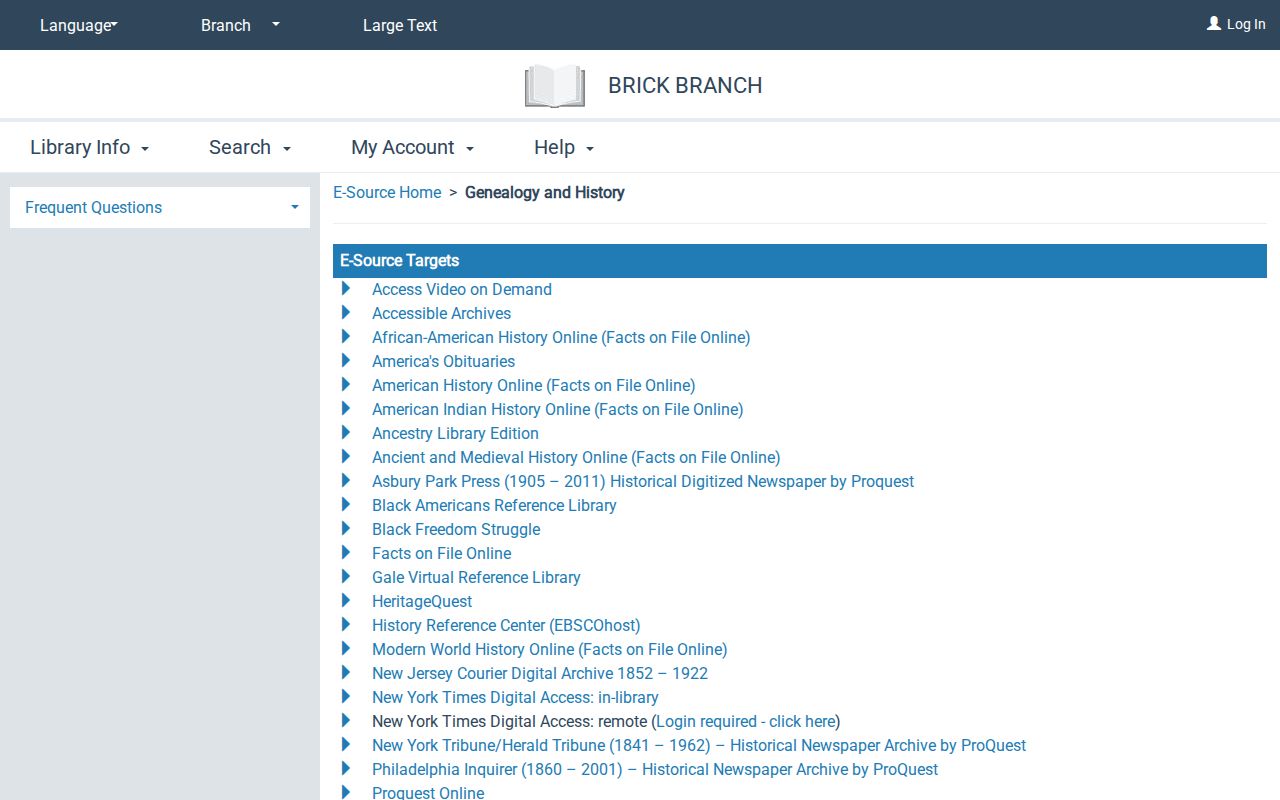Click the arrow icon beside America's Obituaries
The width and height of the screenshot is (1280, 800).
pyautogui.click(x=346, y=360)
